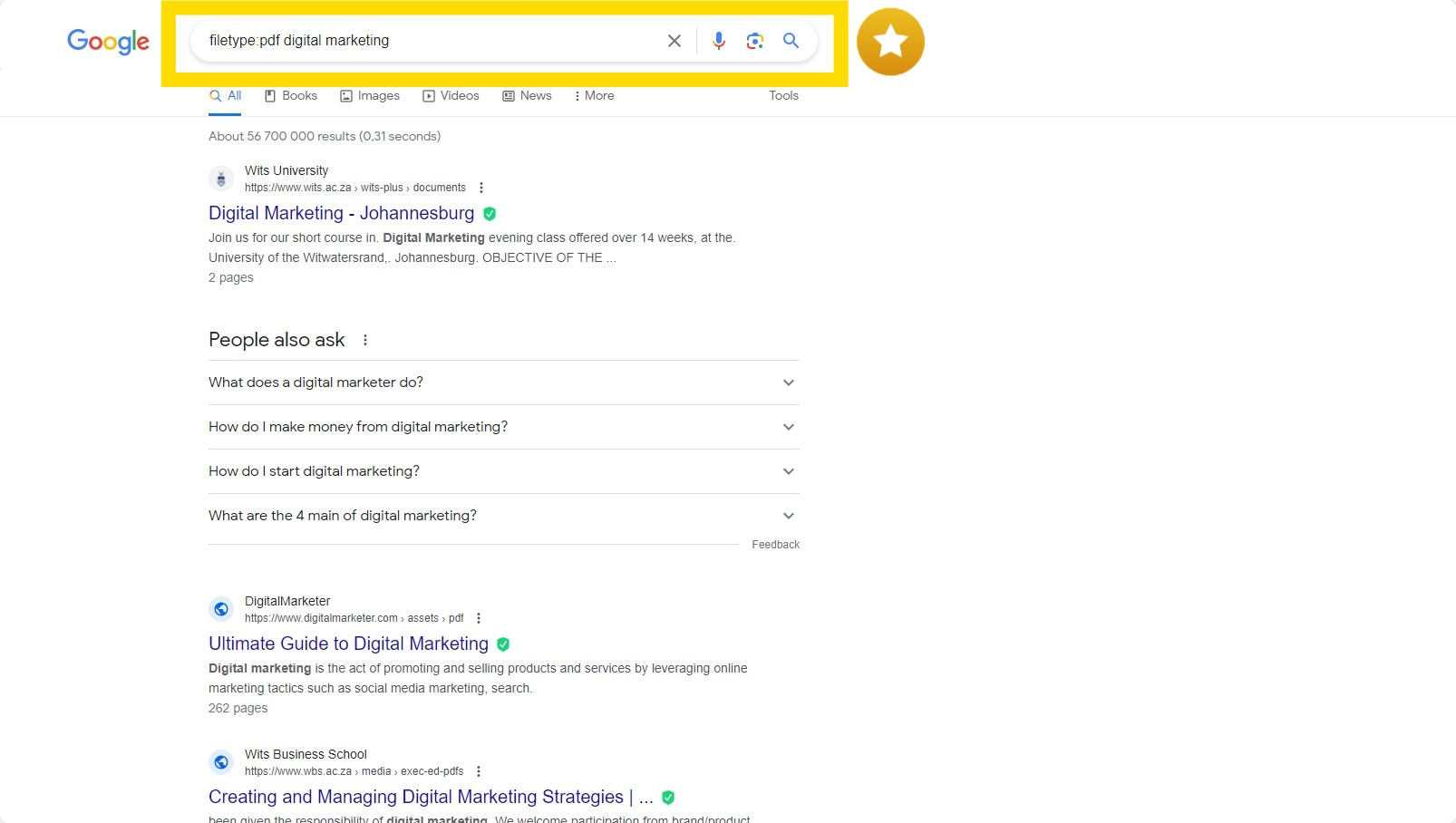Click the 'DigitalMarketer' site name
1456x823 pixels.
[x=287, y=601]
